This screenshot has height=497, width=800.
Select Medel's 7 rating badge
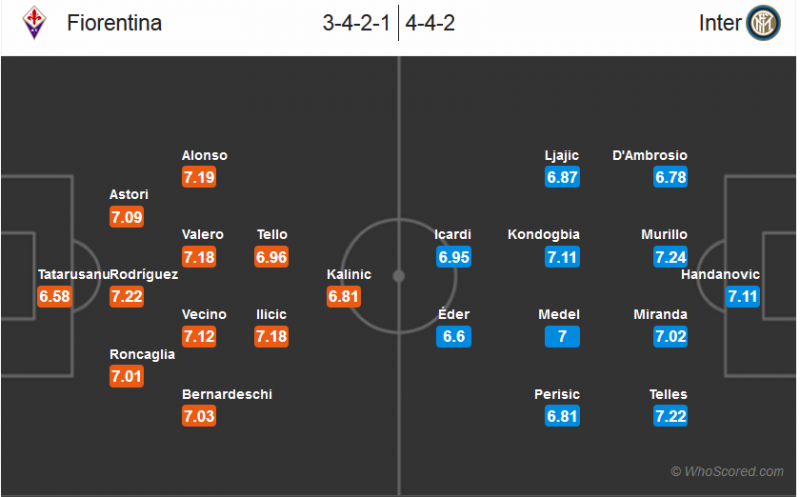563,336
